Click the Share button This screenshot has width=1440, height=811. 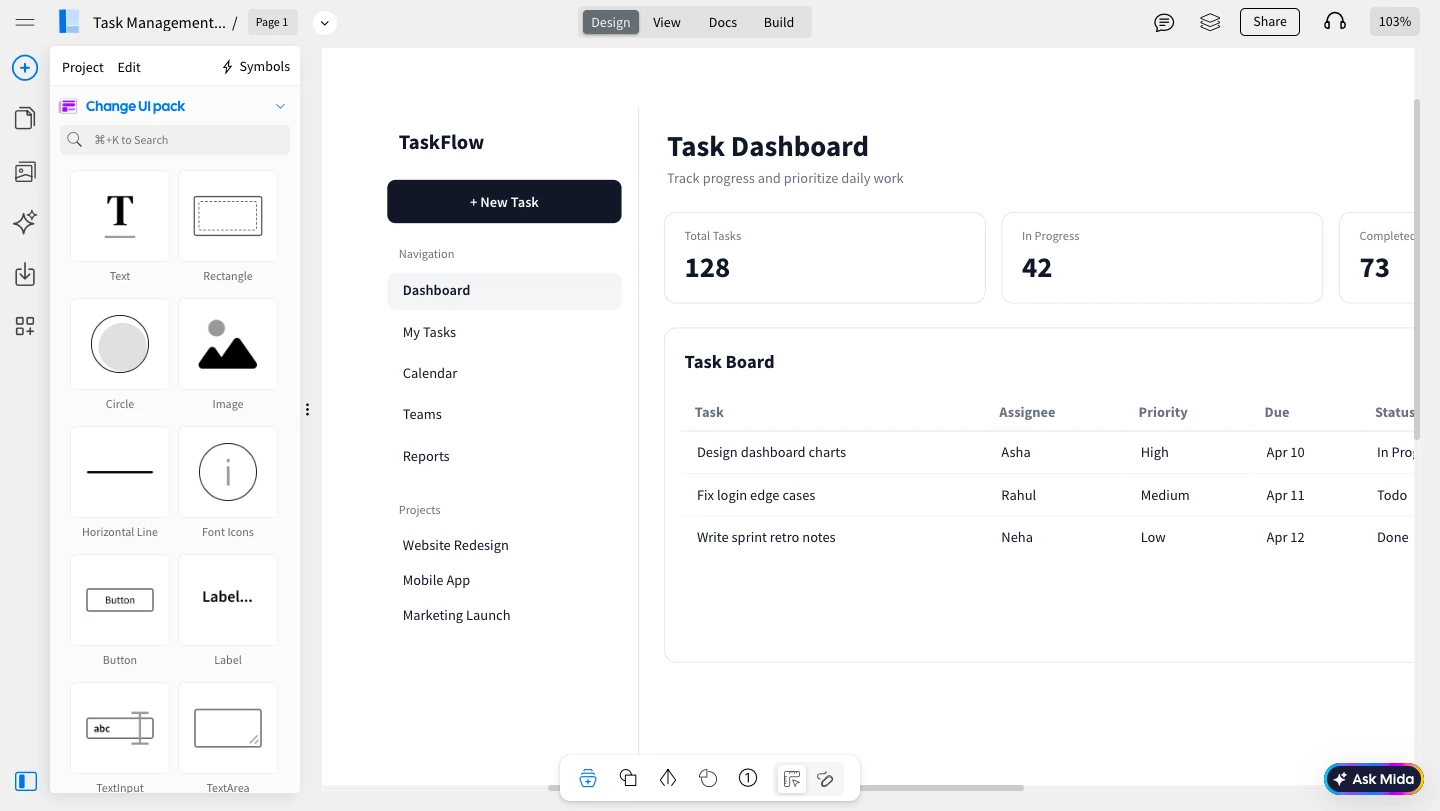[x=1270, y=22]
